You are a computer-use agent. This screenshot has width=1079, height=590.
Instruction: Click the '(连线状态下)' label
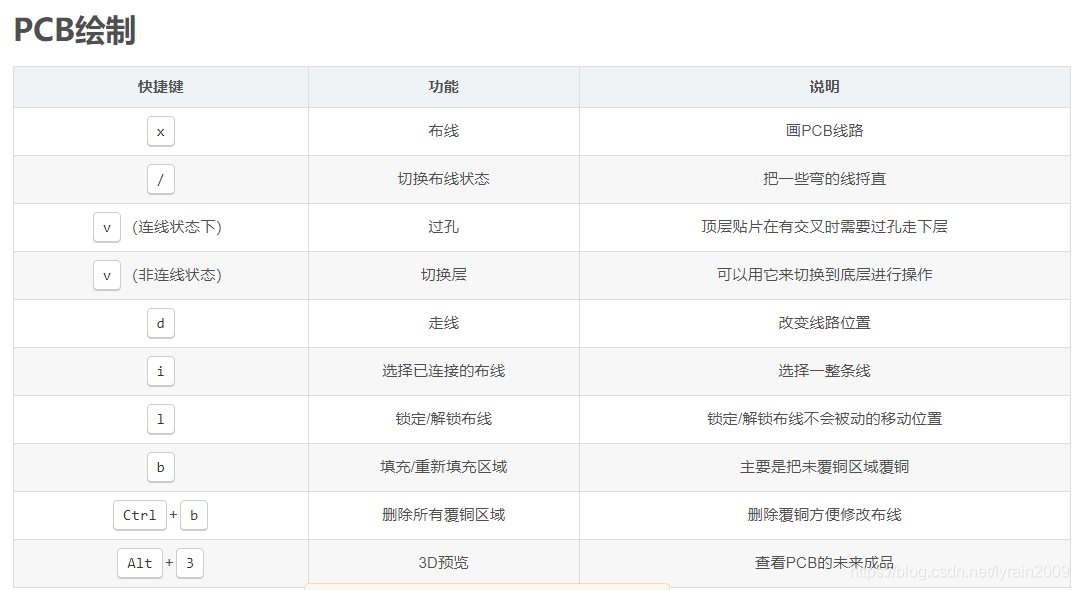tap(177, 227)
